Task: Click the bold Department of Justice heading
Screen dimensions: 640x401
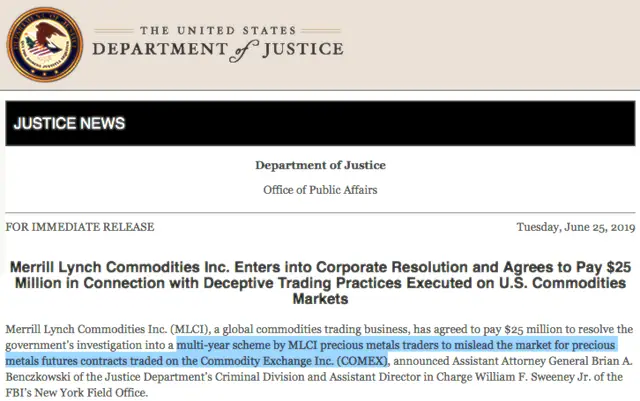Action: click(x=320, y=165)
